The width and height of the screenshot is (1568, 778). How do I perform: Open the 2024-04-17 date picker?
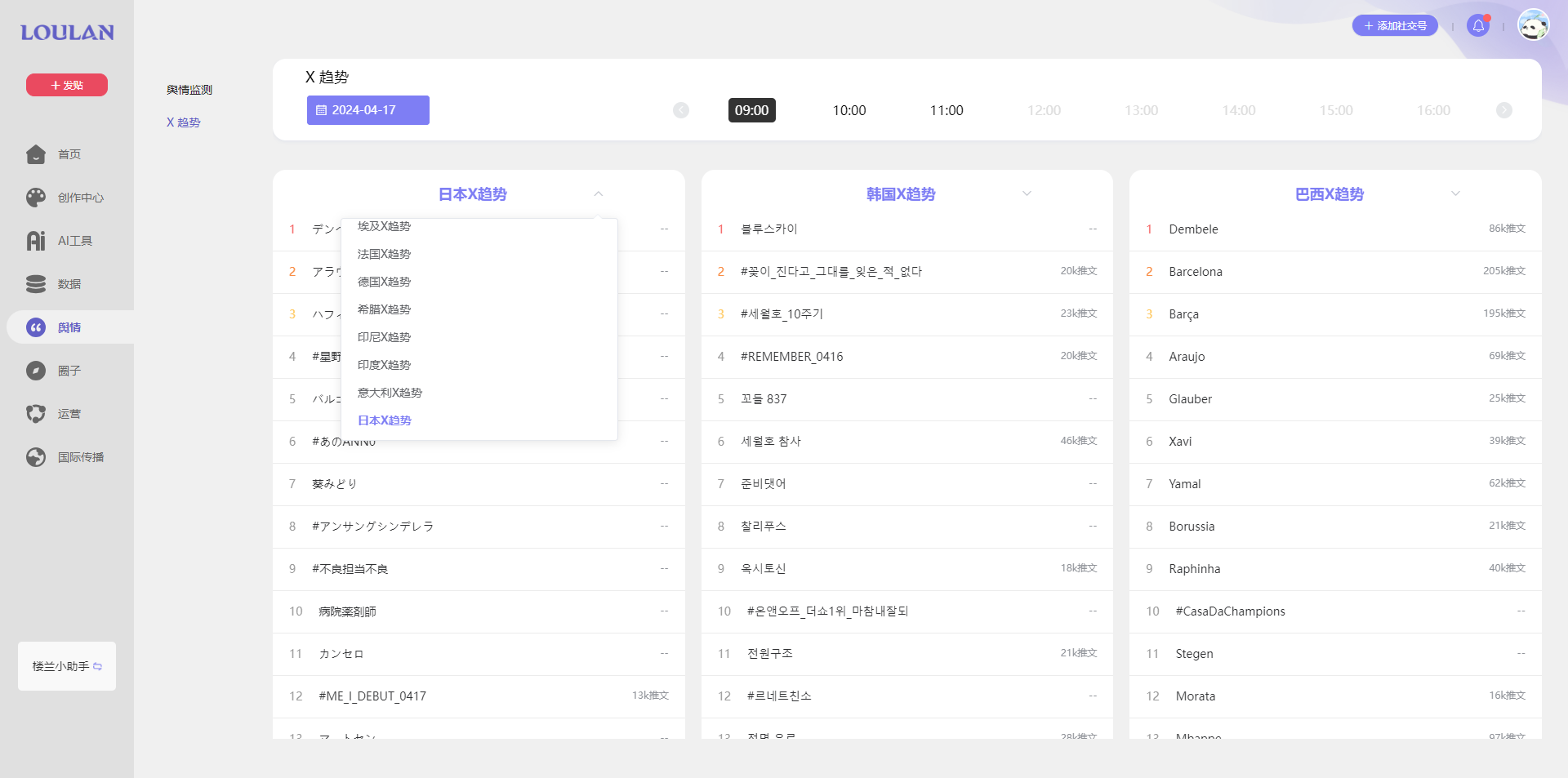pyautogui.click(x=368, y=110)
